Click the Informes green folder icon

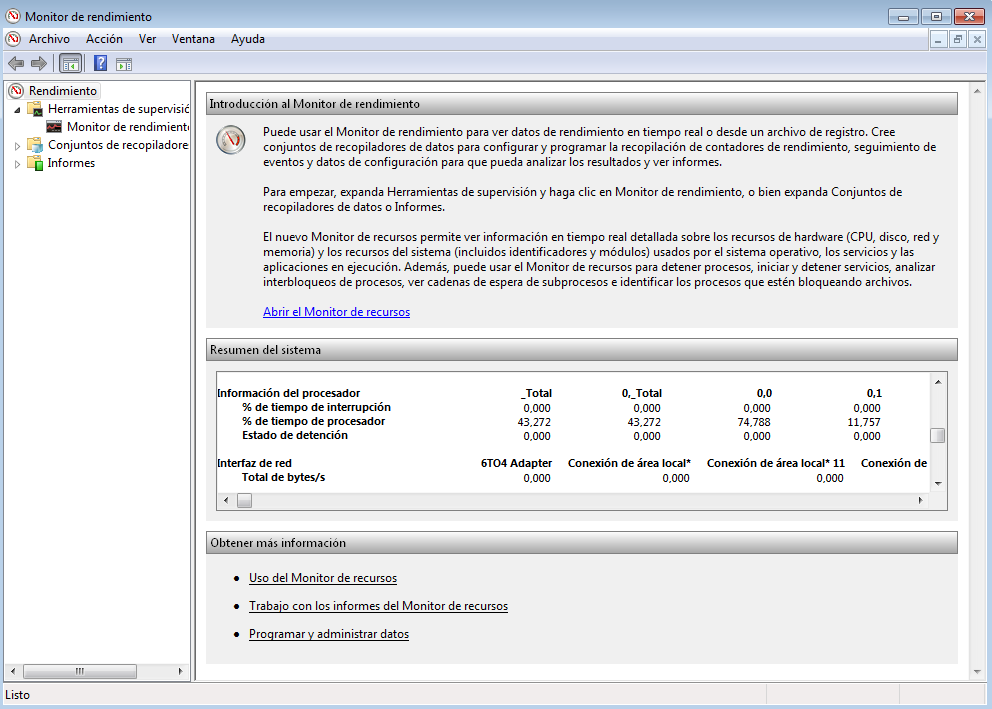click(35, 163)
